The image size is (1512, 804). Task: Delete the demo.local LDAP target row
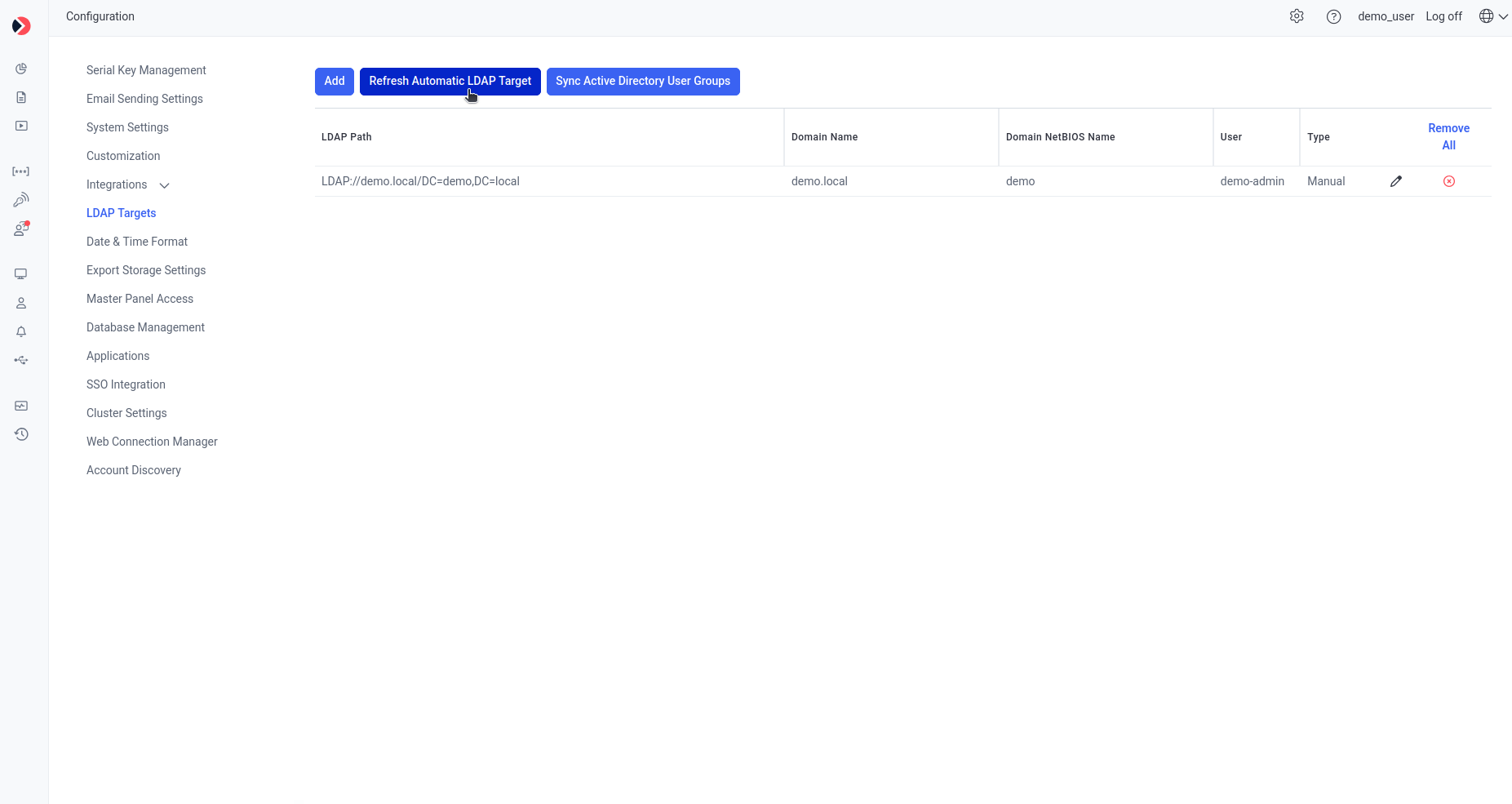(1449, 181)
